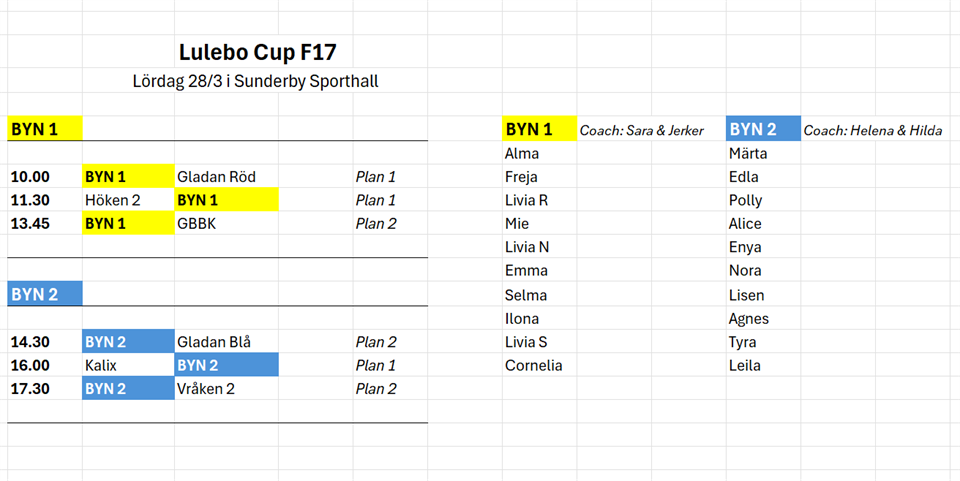
Task: Click the "Coach: Sara & Jerker" cell
Action: [x=642, y=130]
